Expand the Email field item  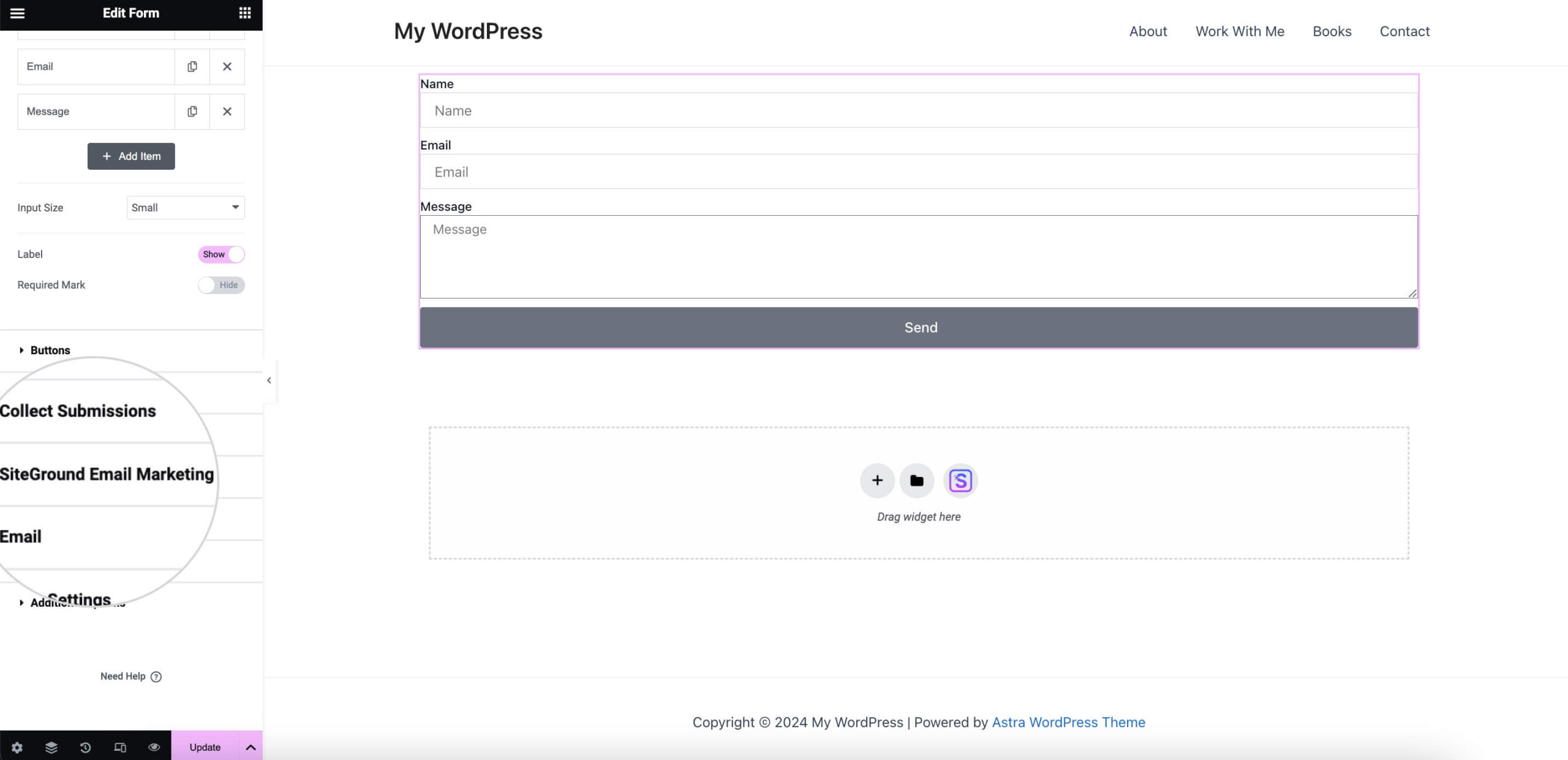(x=96, y=66)
